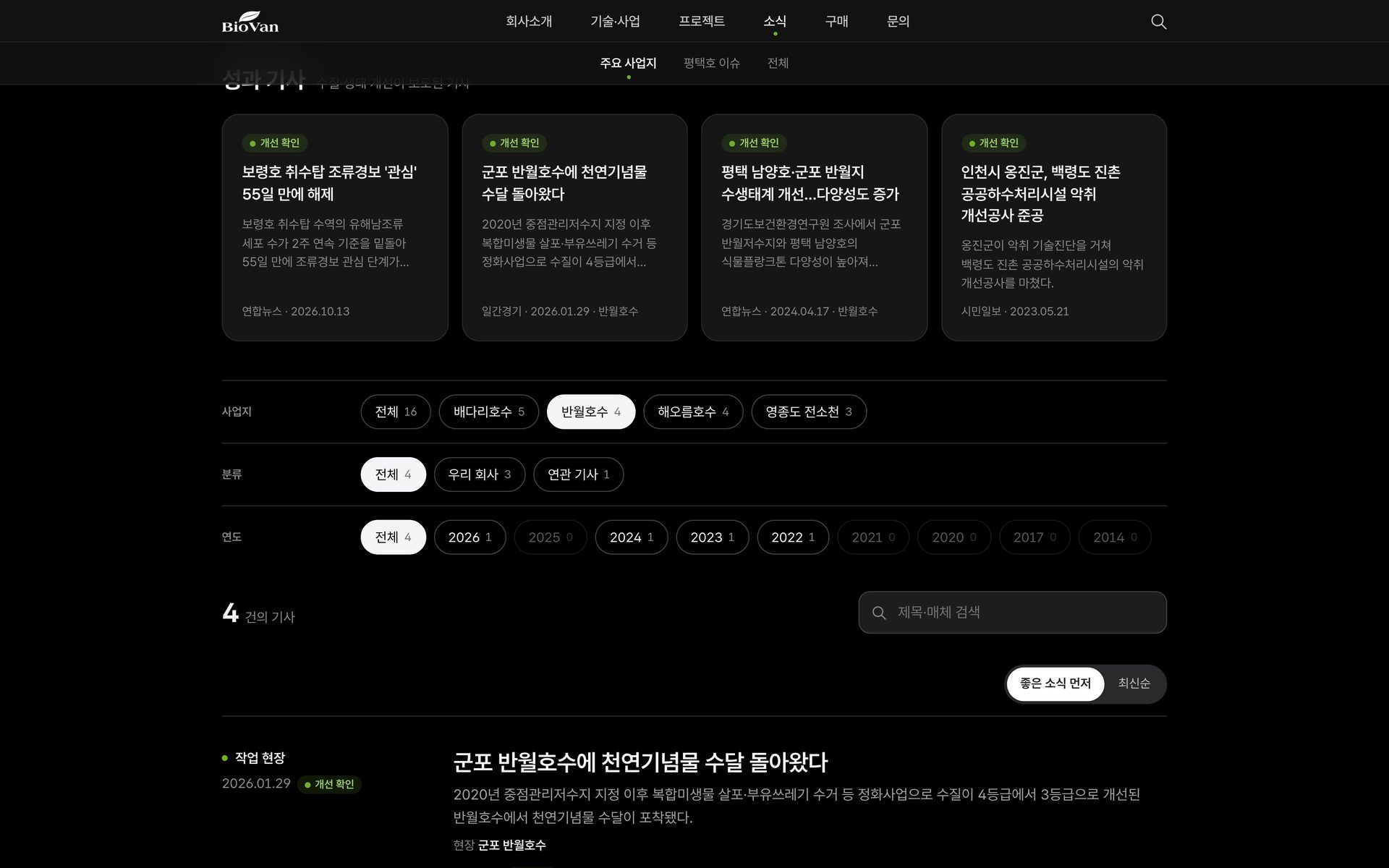The width and height of the screenshot is (1389, 868).
Task: Select 전체 4 year filter chip
Action: pyautogui.click(x=393, y=537)
